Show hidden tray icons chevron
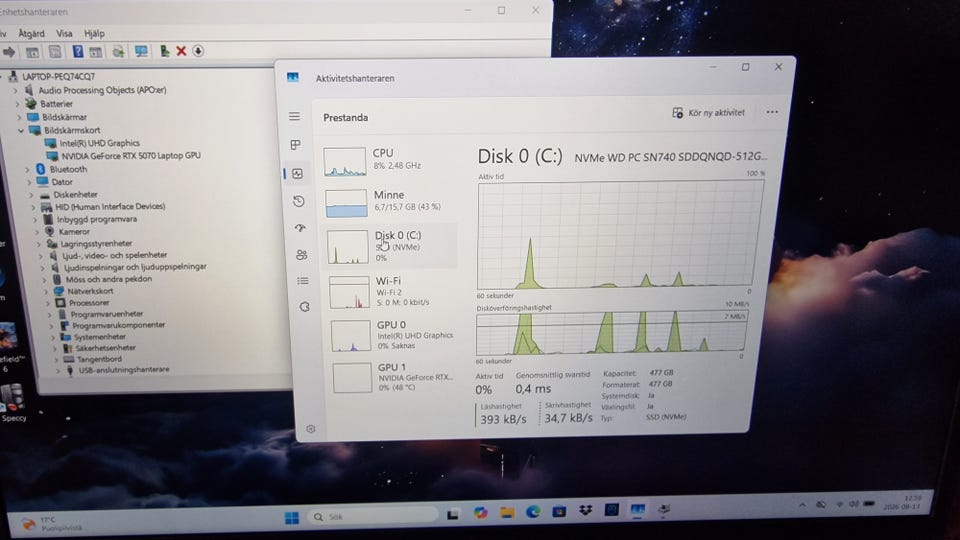The height and width of the screenshot is (540, 960). [x=801, y=505]
